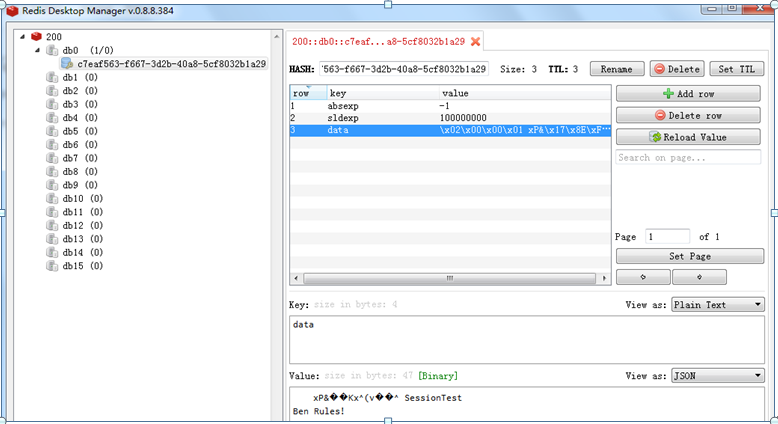Screen dimensions: 778x424
Task: Click the db2 database icon
Action: 52,90
